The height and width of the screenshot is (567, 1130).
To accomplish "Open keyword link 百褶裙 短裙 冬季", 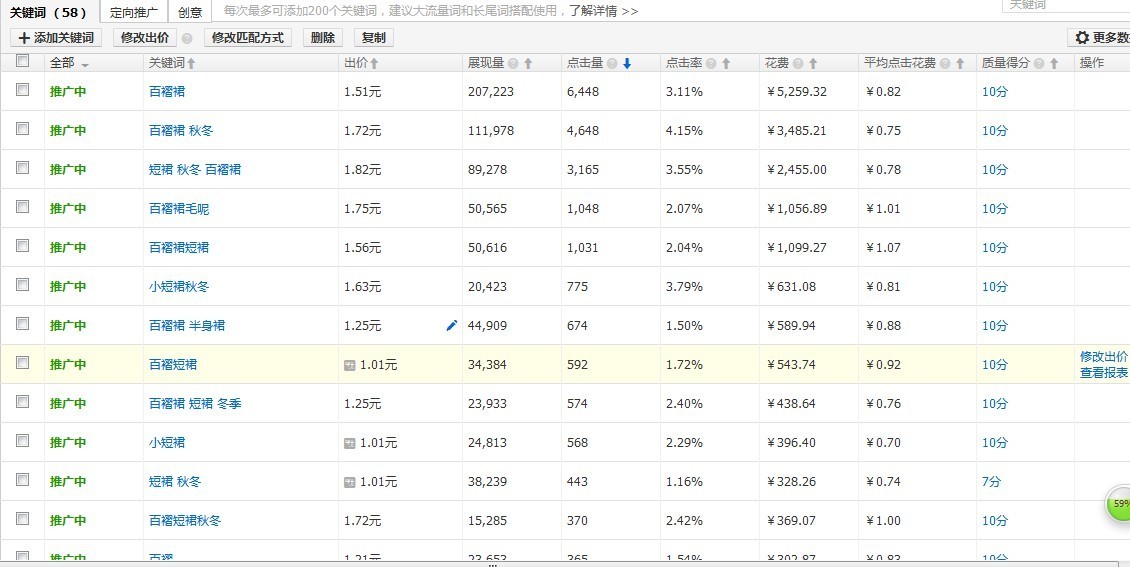I will point(195,404).
